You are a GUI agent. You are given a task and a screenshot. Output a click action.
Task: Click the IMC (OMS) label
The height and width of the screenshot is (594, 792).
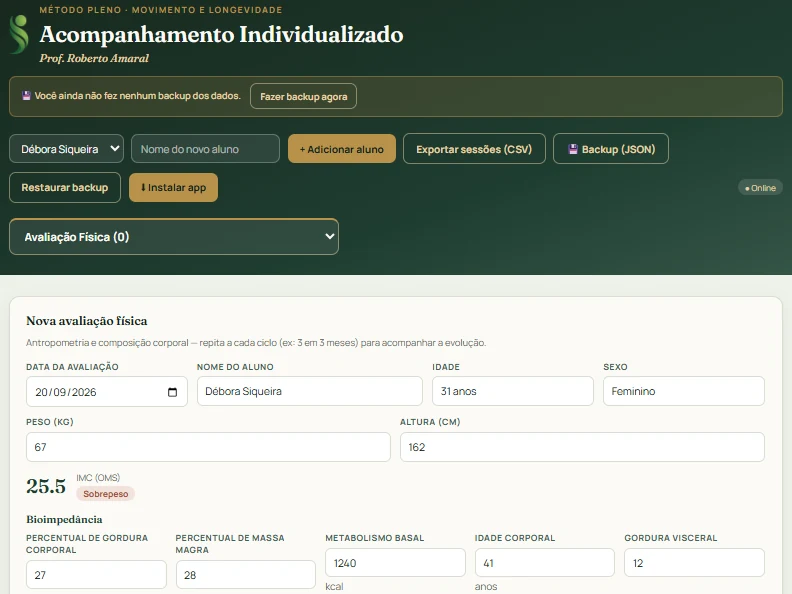98,477
